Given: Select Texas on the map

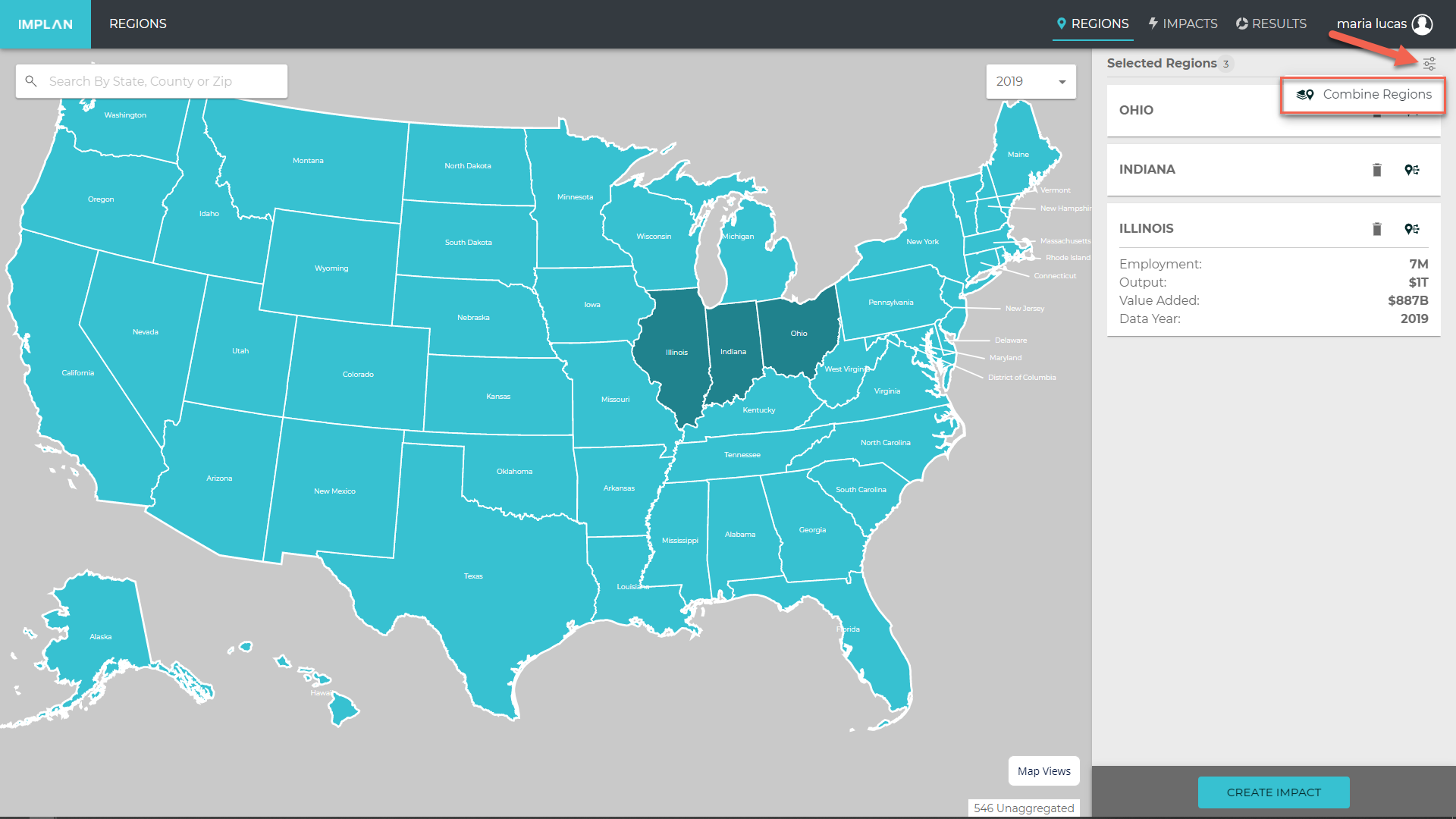Looking at the screenshot, I should (473, 576).
